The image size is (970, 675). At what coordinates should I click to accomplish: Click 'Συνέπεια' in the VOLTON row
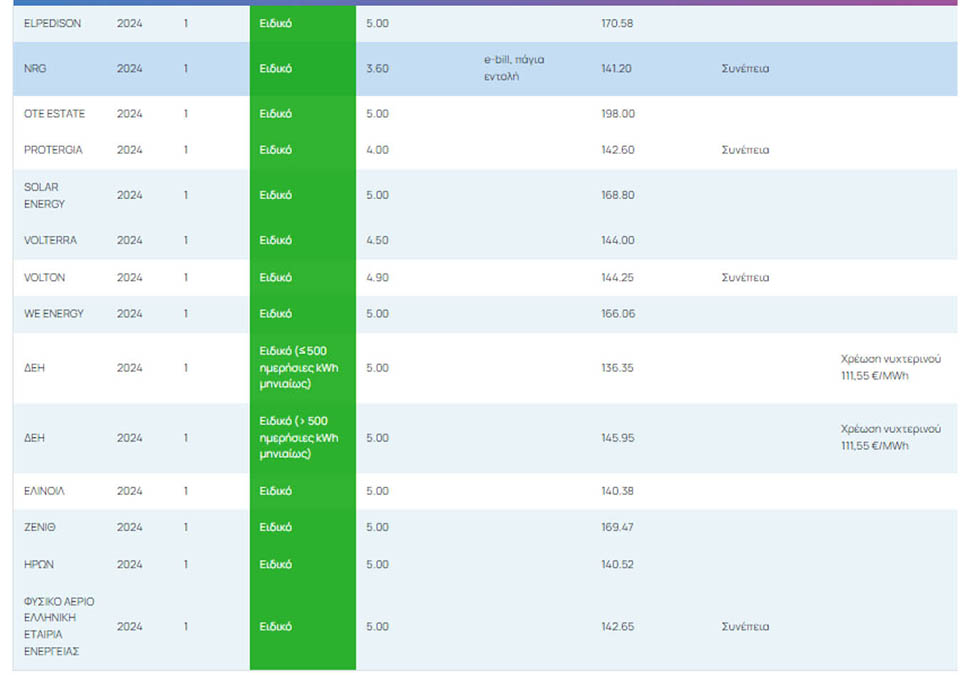click(x=745, y=278)
